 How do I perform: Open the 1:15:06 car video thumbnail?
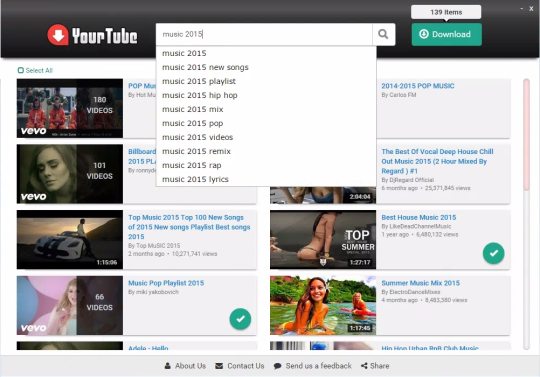point(70,240)
